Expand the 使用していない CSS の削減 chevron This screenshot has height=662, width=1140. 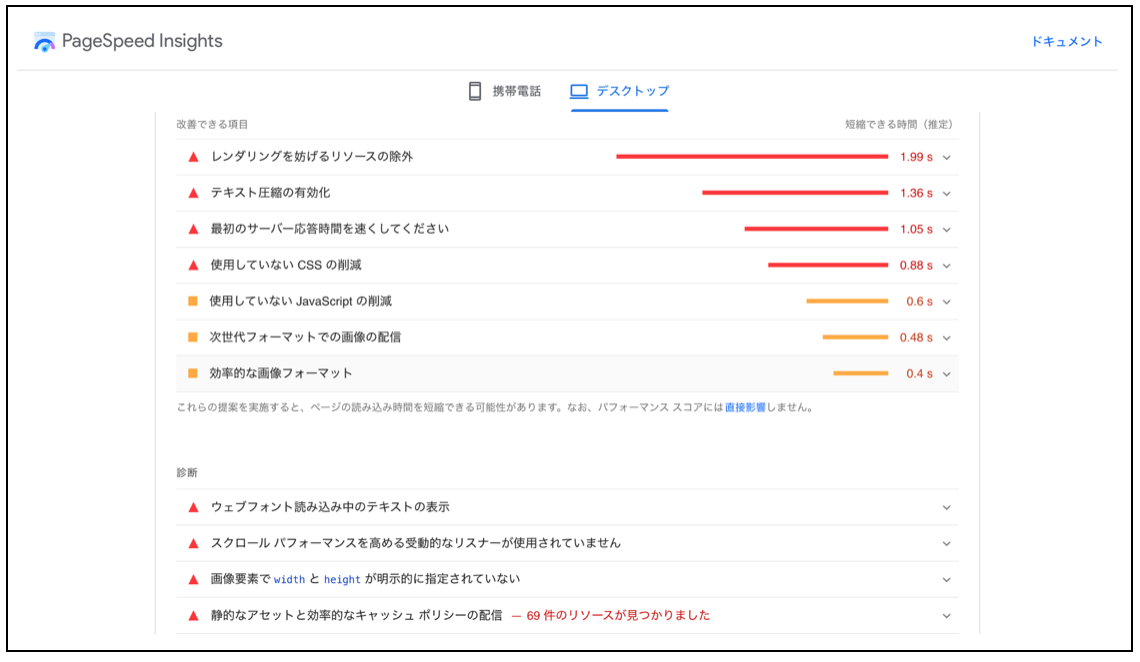(946, 265)
